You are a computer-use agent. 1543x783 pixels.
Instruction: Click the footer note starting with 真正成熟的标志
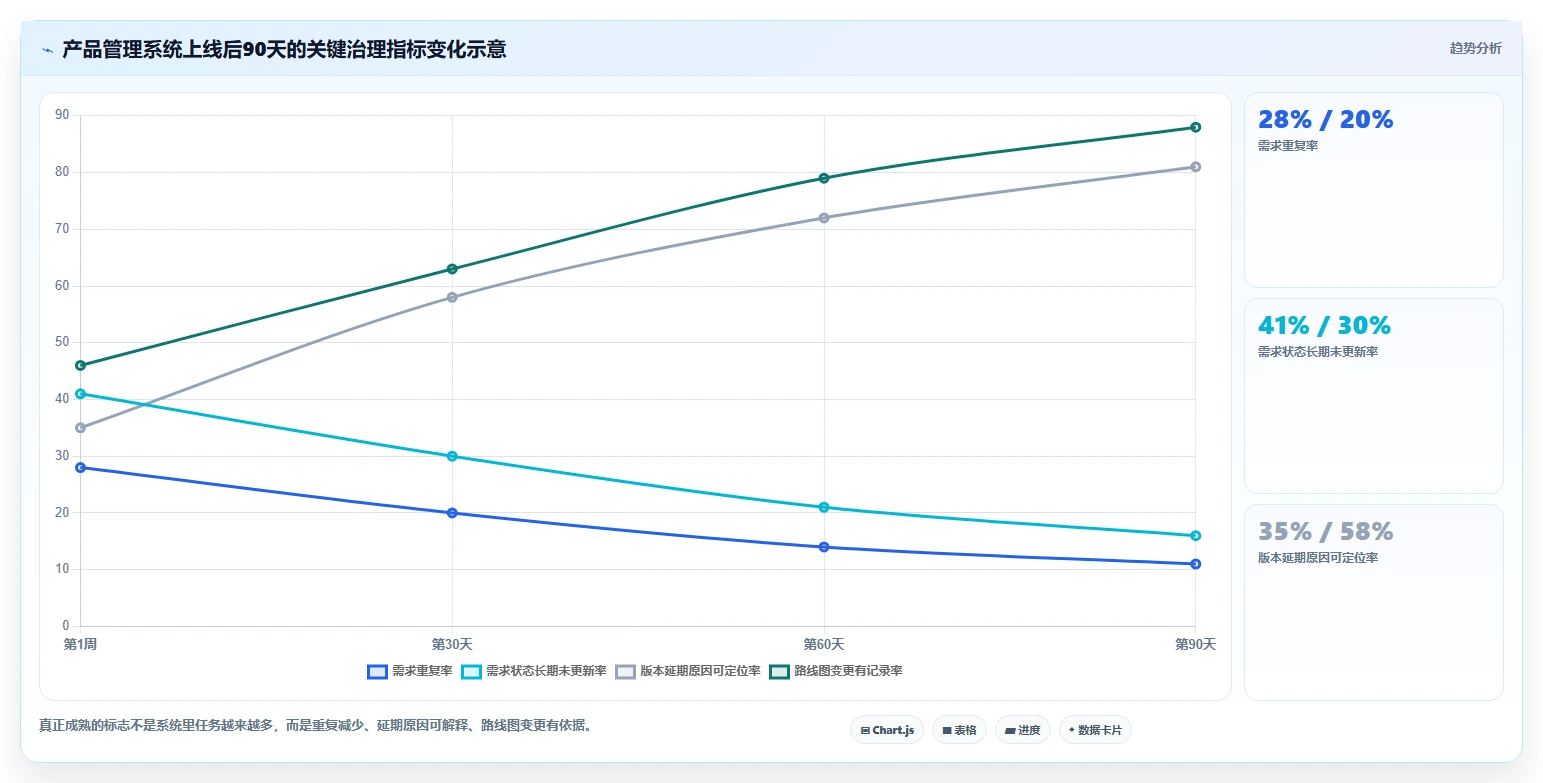318,725
